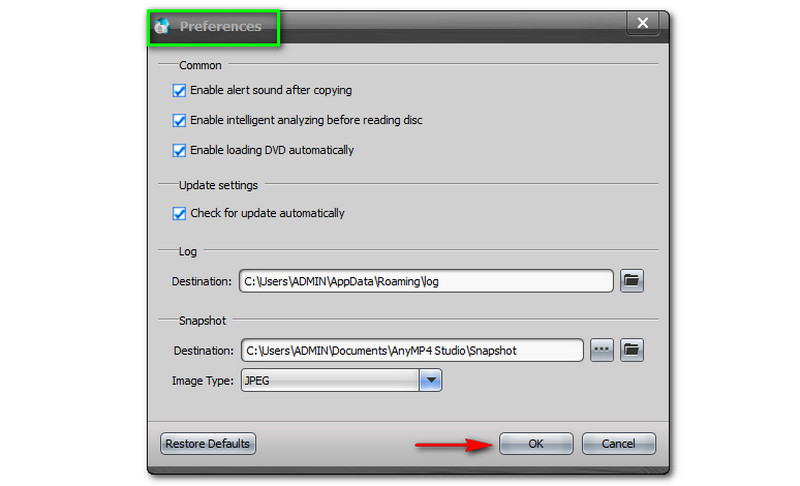This screenshot has width=800, height=486.
Task: Click the Enable loading DVD automatically label
Action: point(272,150)
